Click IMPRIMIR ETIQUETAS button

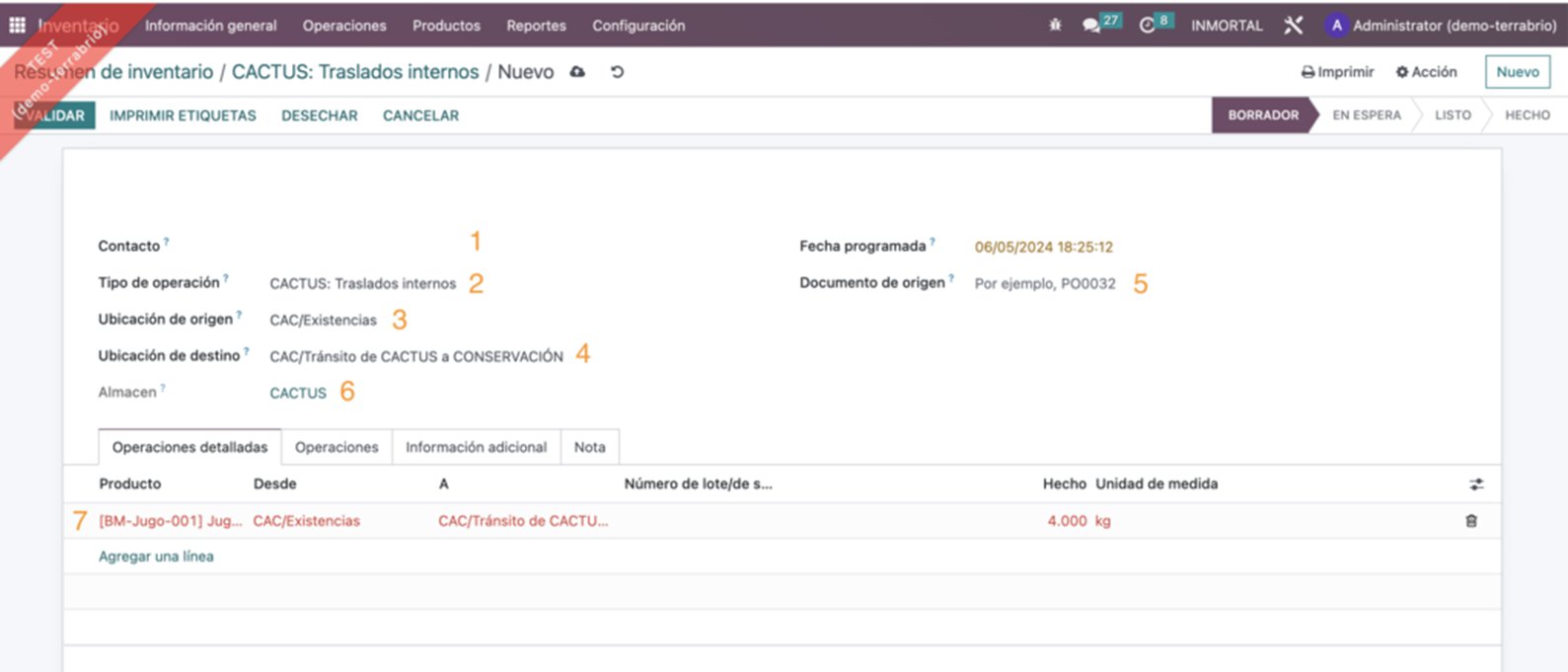(x=183, y=115)
